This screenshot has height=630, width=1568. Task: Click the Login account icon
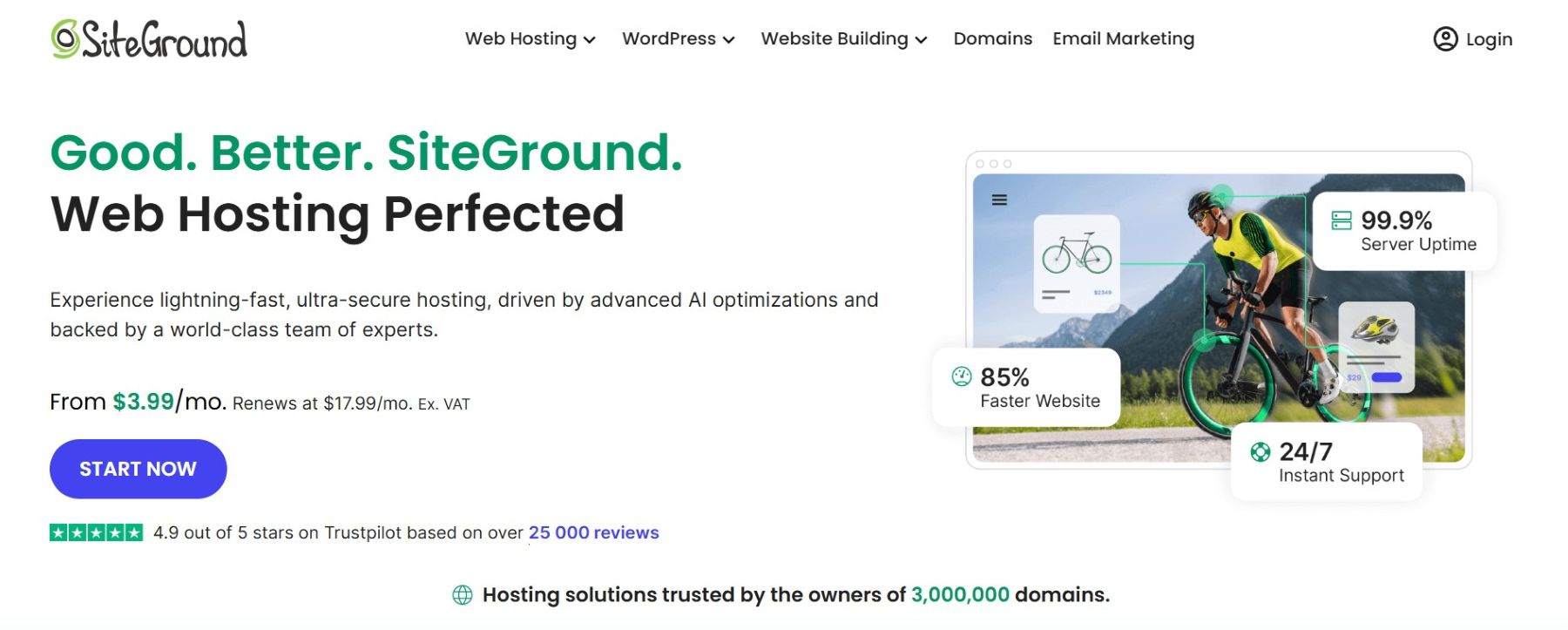pyautogui.click(x=1445, y=38)
